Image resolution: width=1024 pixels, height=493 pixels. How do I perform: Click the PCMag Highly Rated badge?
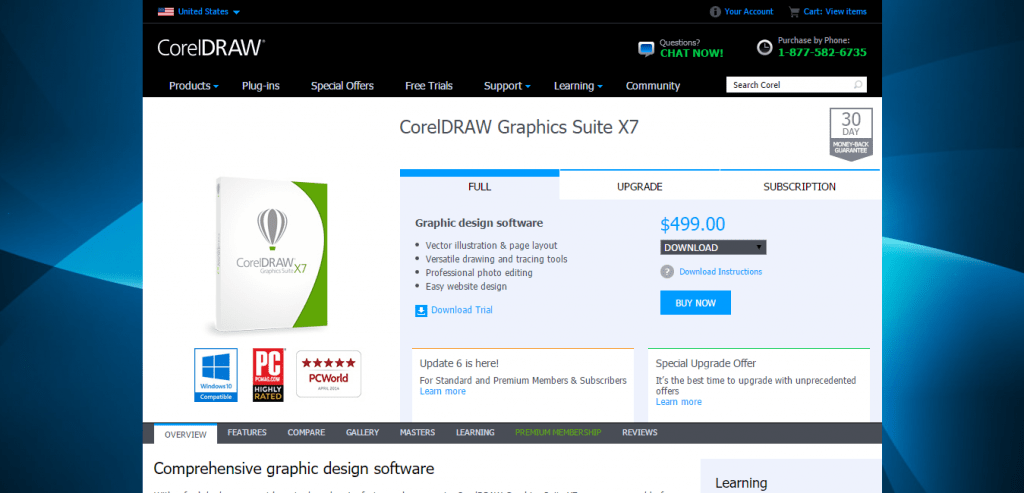point(268,375)
